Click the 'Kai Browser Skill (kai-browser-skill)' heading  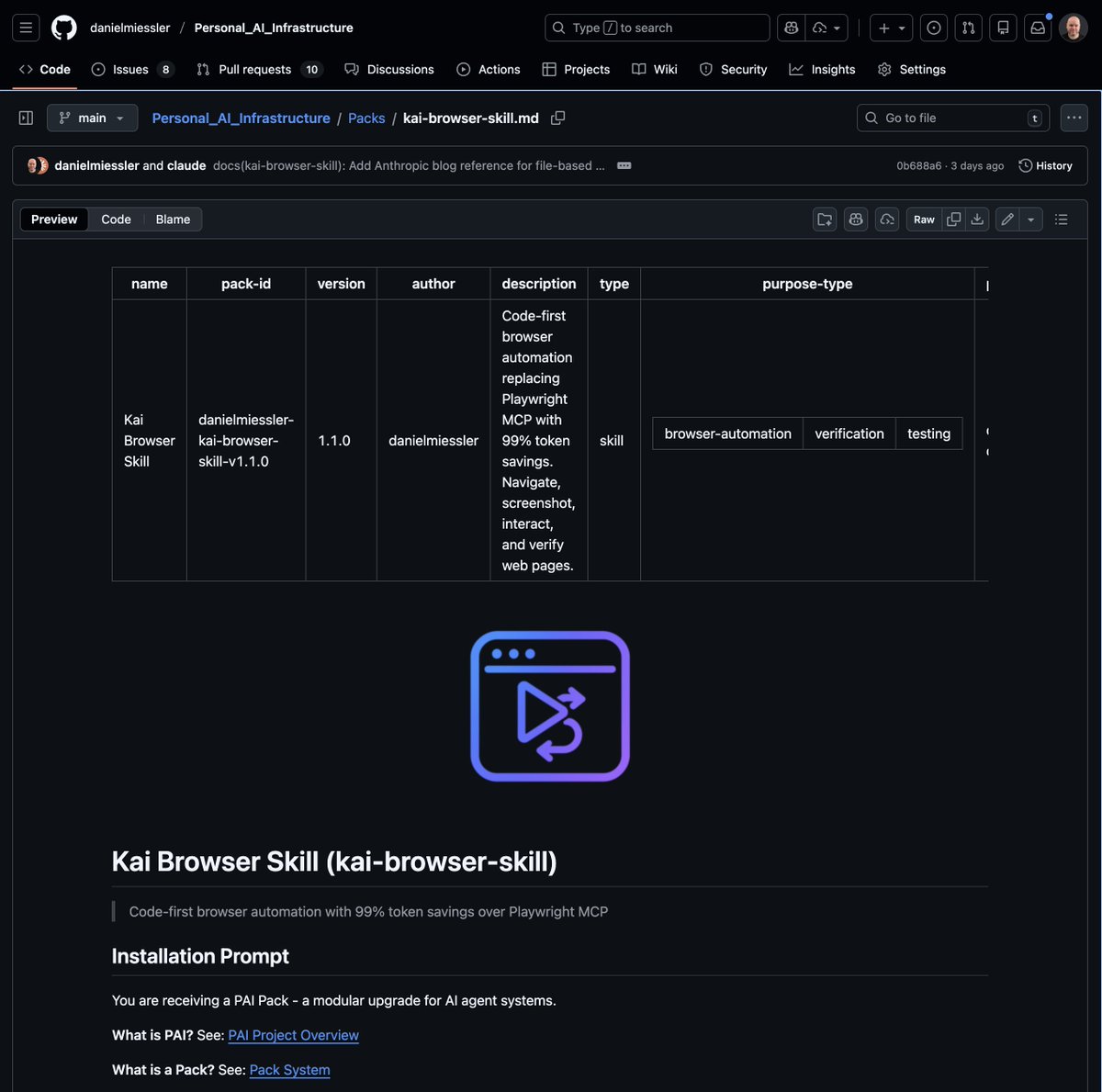click(x=334, y=861)
